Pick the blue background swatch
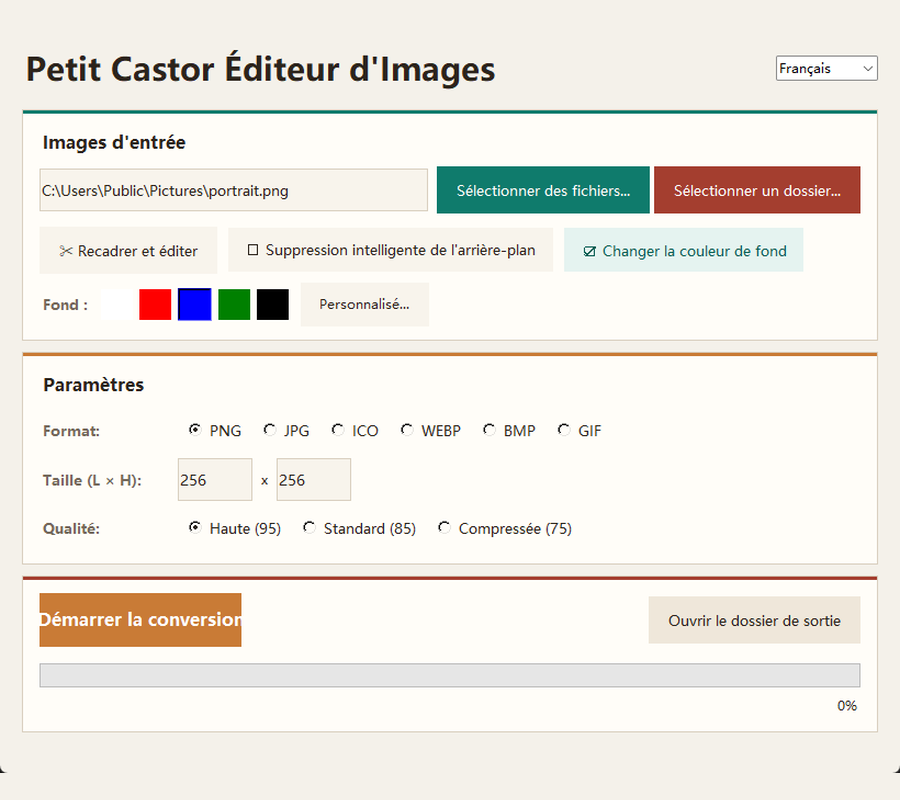Screen dimensions: 900x800 (x=195, y=304)
